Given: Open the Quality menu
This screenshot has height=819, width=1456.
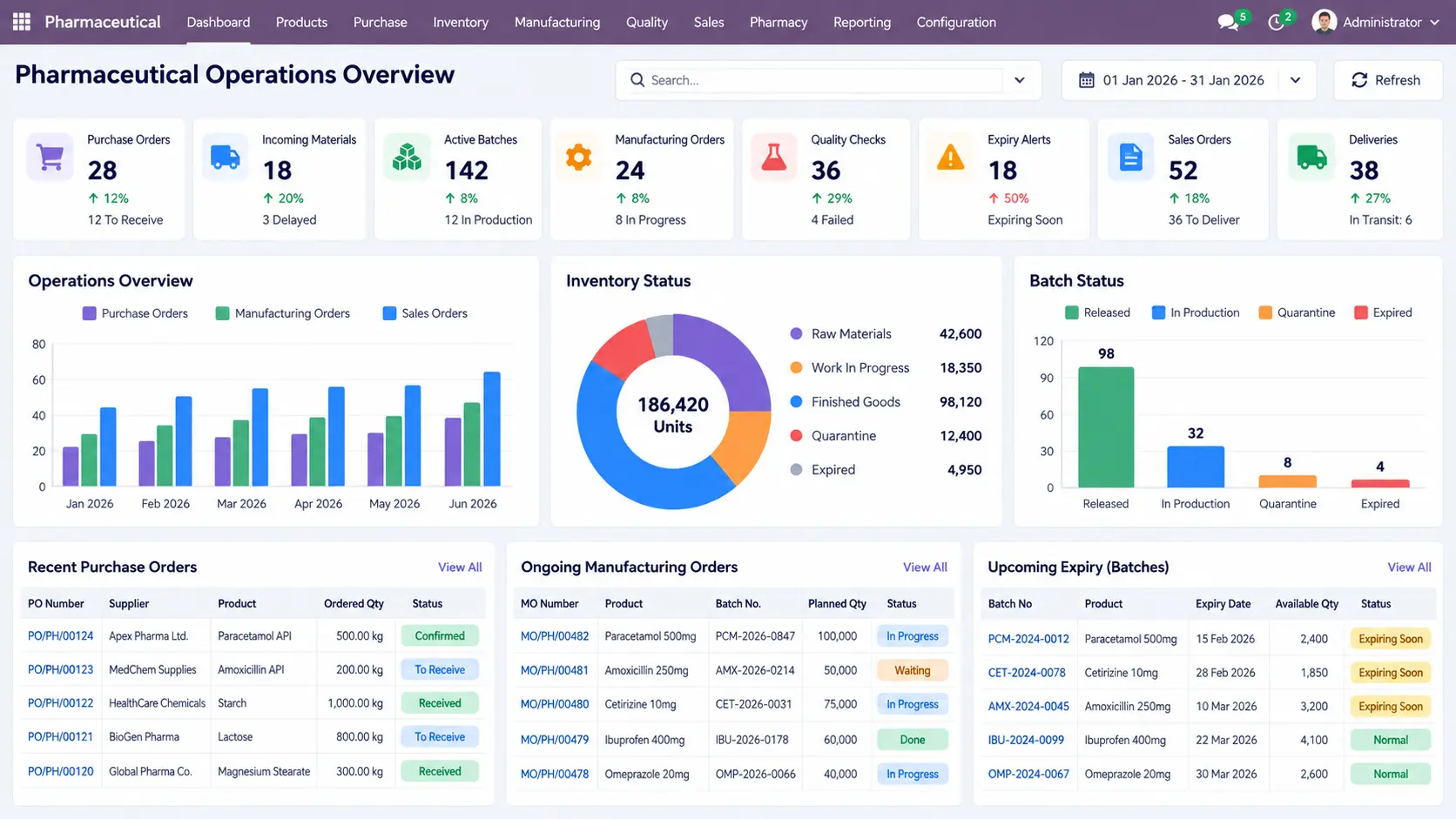Looking at the screenshot, I should pos(647,22).
